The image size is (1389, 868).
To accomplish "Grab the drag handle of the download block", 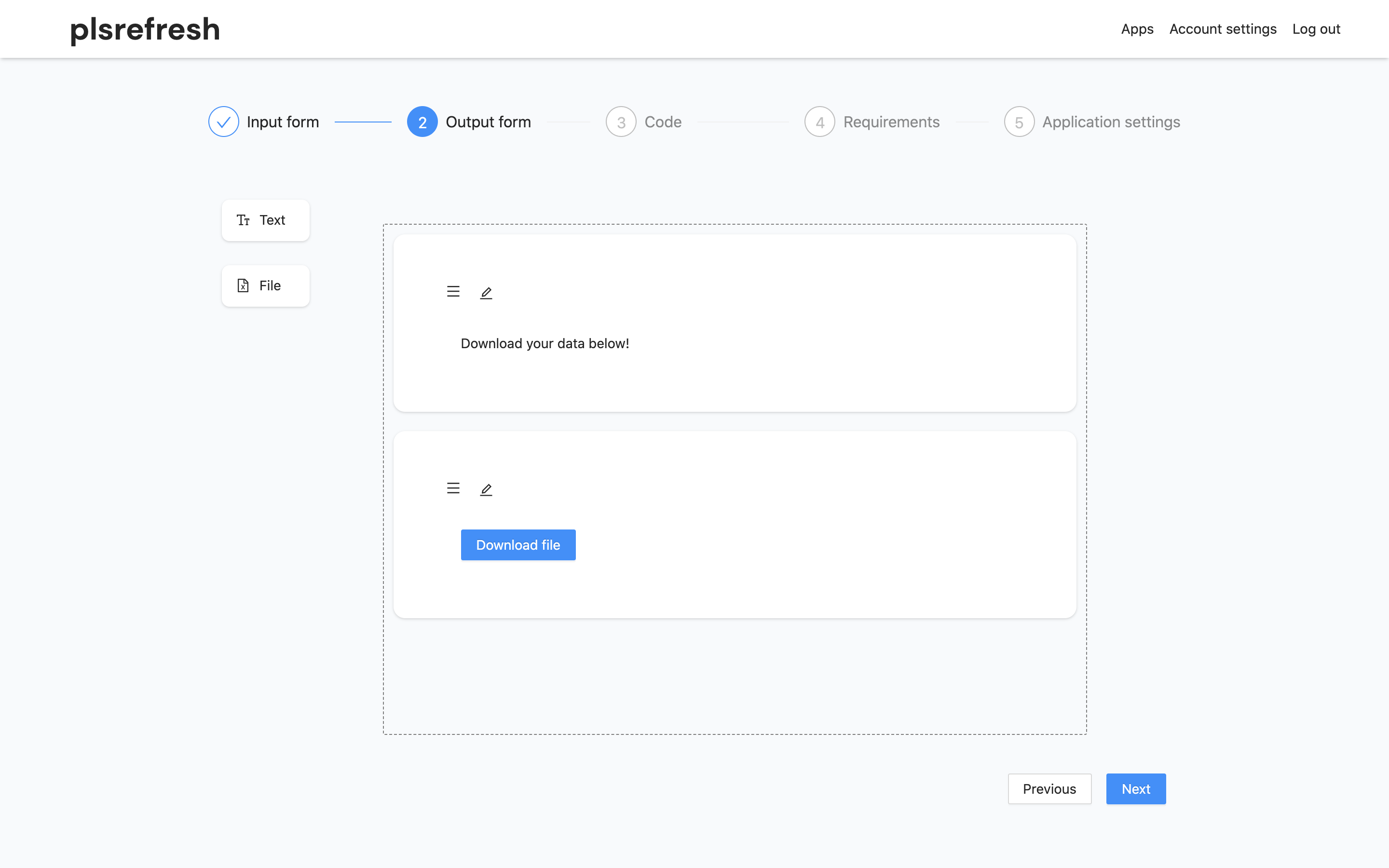I will 453,488.
